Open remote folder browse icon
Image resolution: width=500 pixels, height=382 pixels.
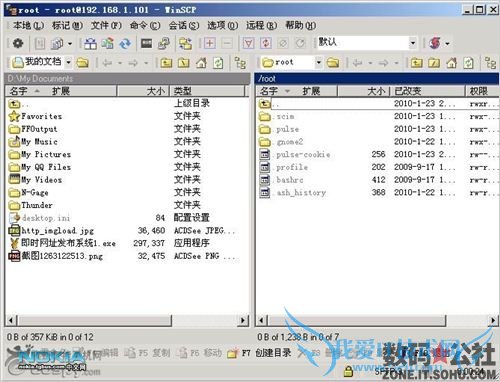(333, 62)
